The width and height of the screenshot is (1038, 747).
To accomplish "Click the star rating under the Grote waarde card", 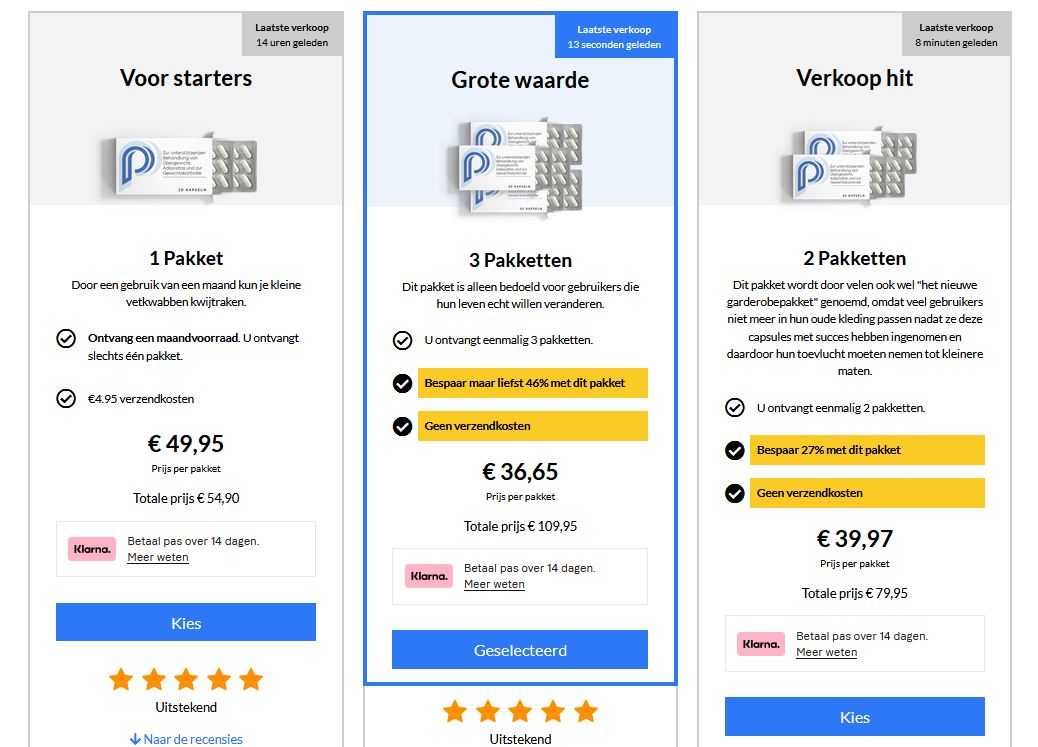I will tap(519, 712).
